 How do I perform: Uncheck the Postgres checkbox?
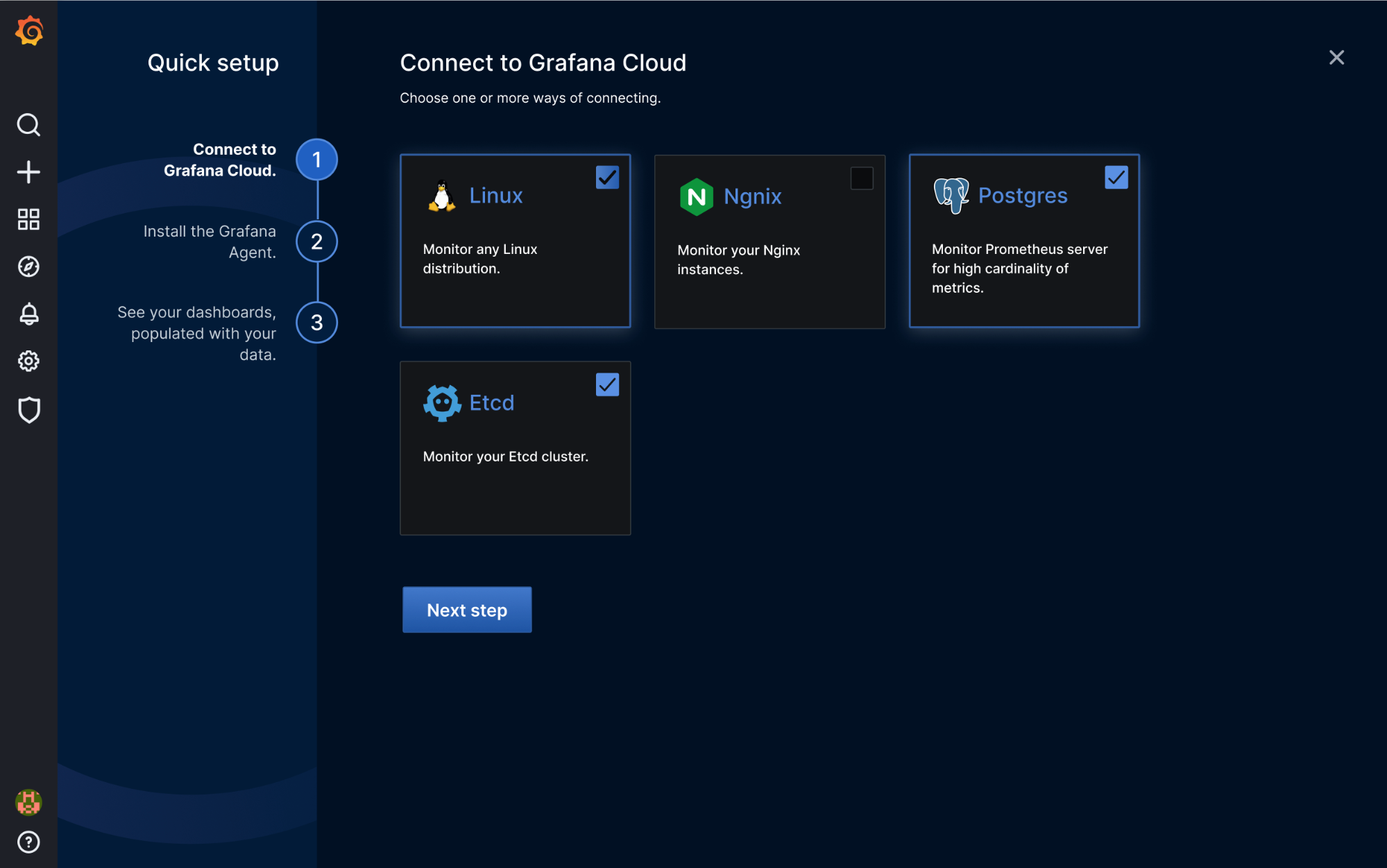click(x=1116, y=178)
